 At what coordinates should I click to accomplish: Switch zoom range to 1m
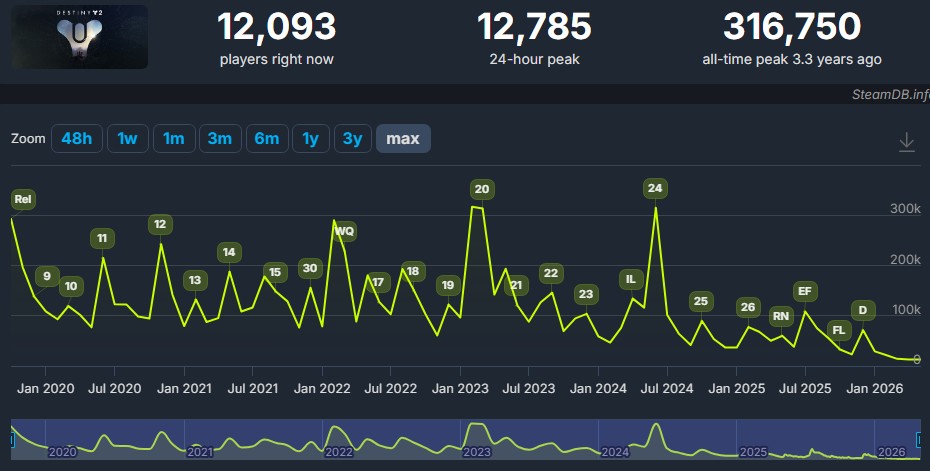click(174, 139)
